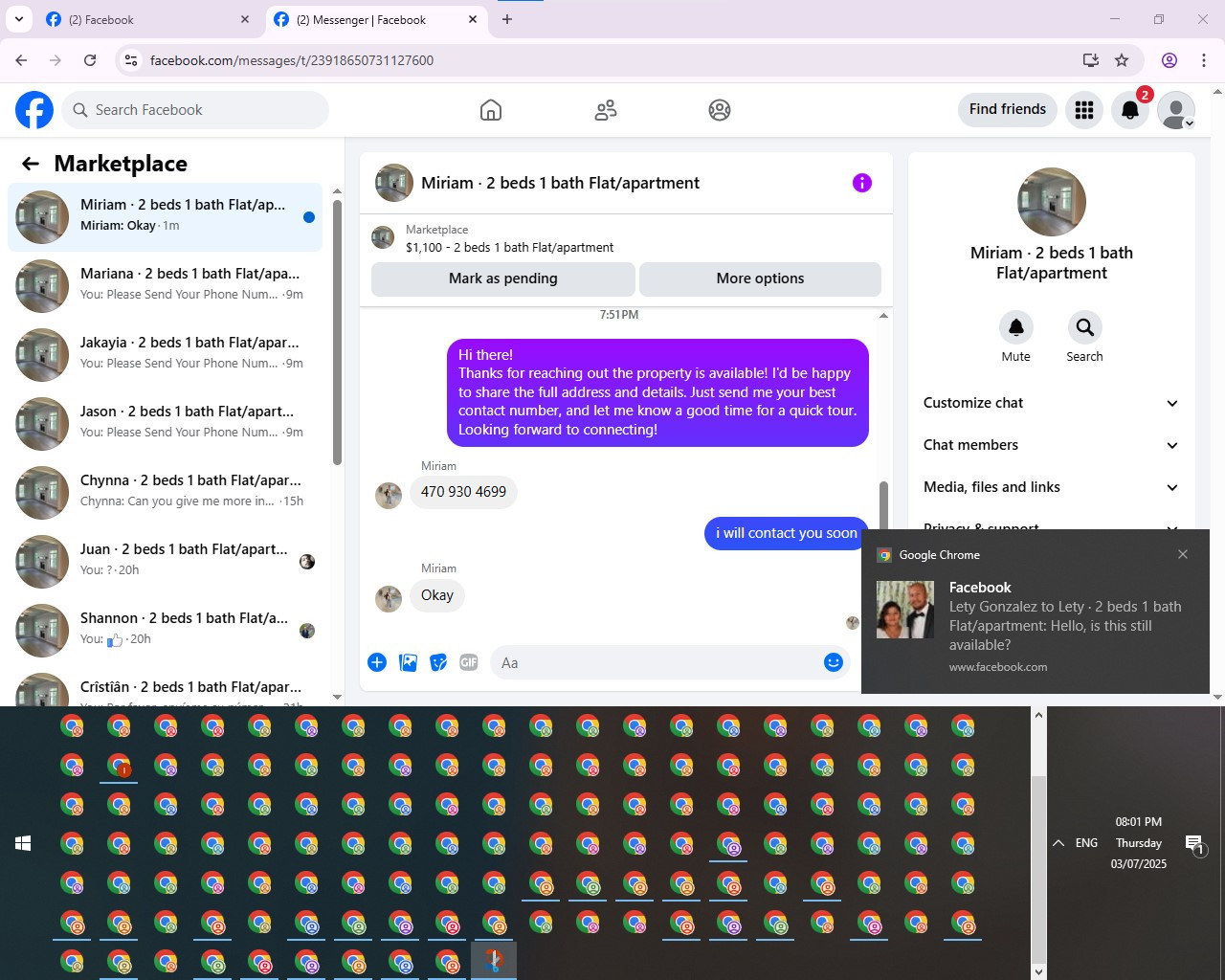Open emoji picker in message box
This screenshot has height=980, width=1225.
(834, 662)
